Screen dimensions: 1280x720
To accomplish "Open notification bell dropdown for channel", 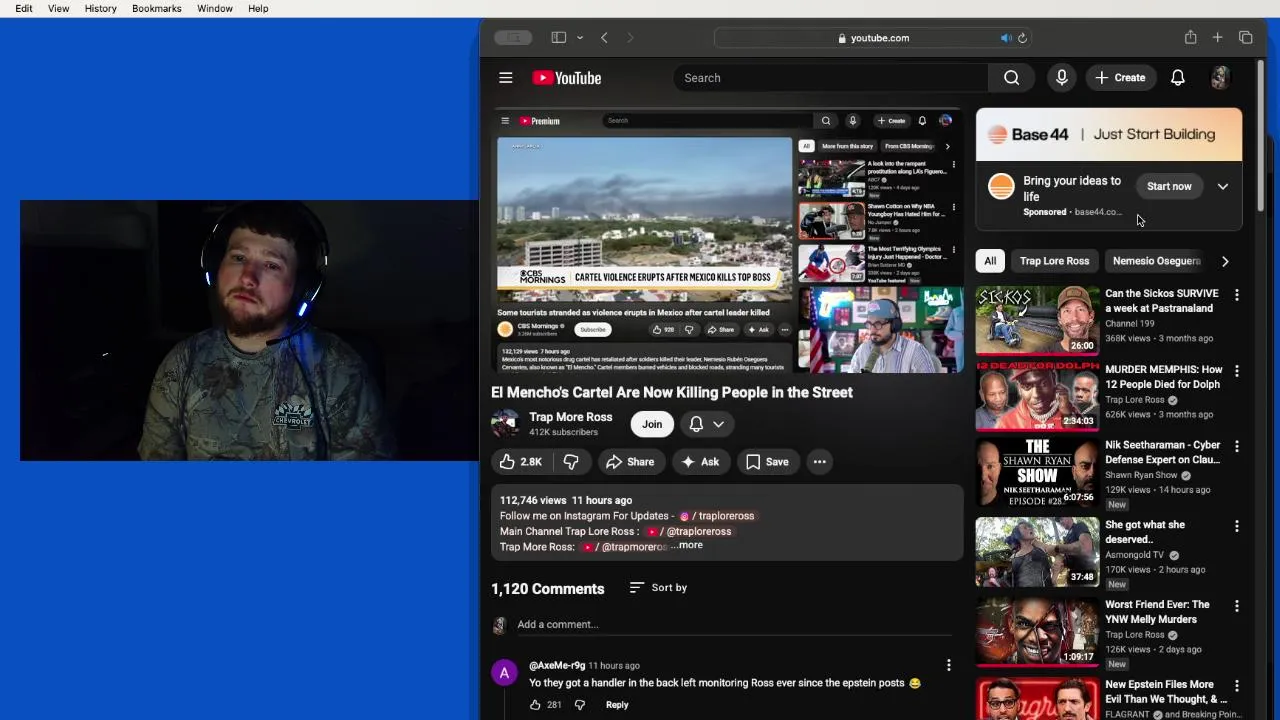I will coord(706,424).
